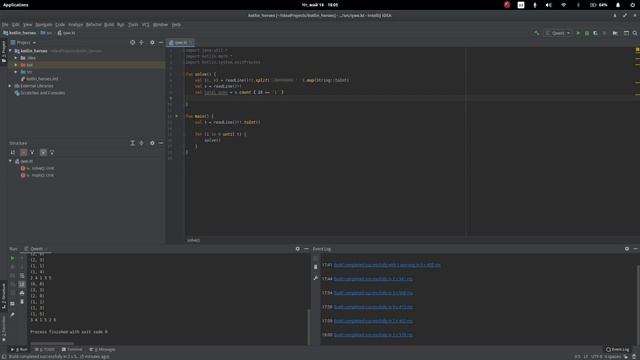Click the print icon in Run console

(22, 293)
